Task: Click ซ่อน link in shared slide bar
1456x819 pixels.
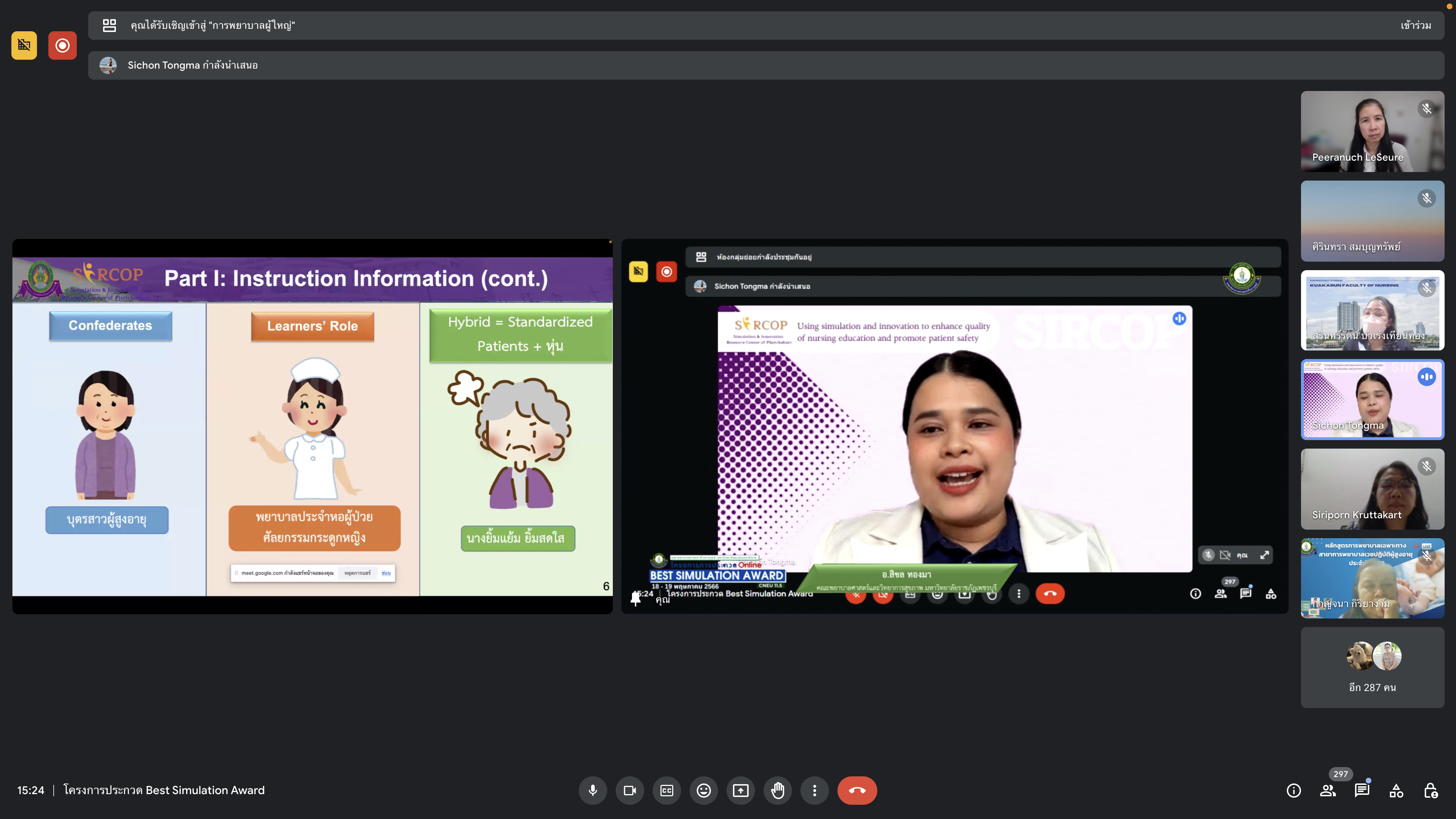Action: [x=386, y=573]
